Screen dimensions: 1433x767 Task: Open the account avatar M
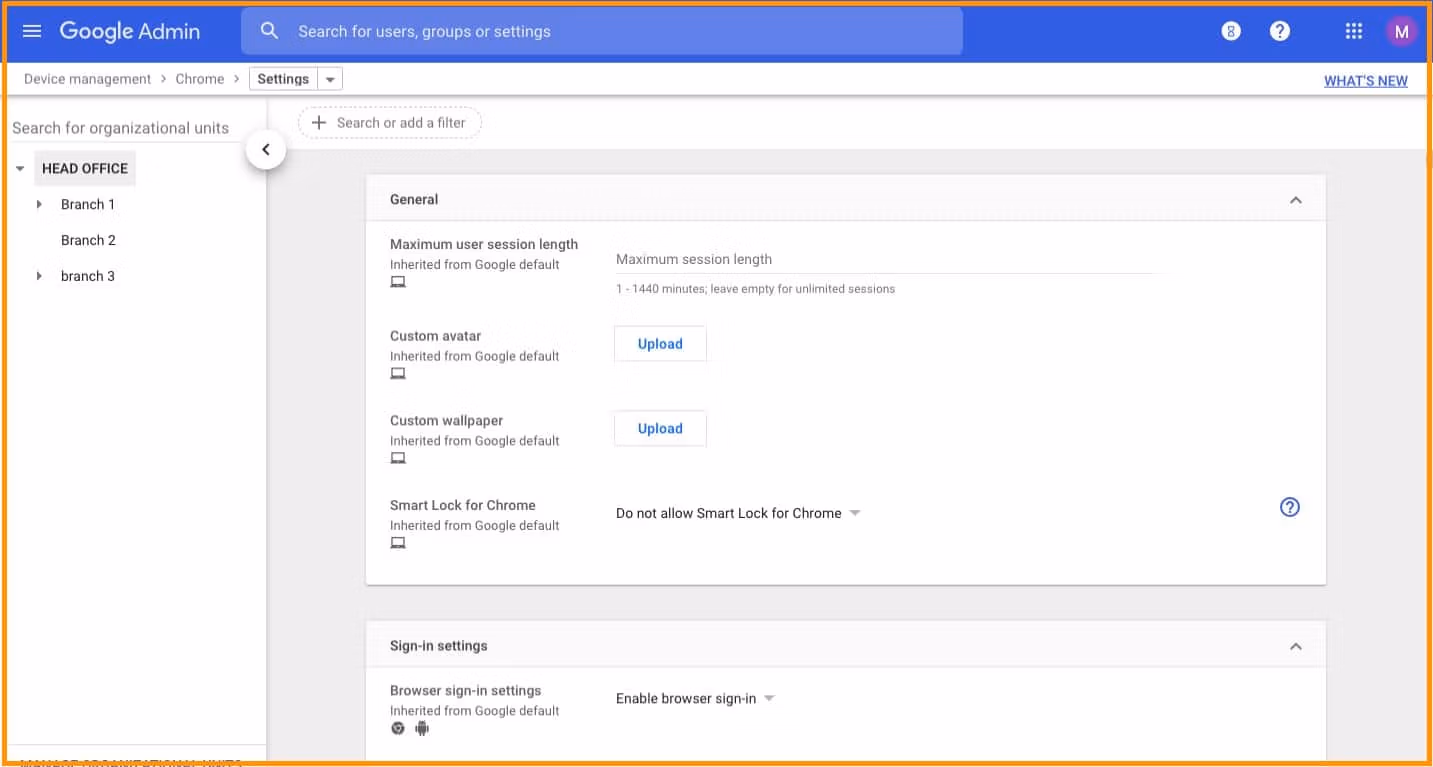[1401, 31]
